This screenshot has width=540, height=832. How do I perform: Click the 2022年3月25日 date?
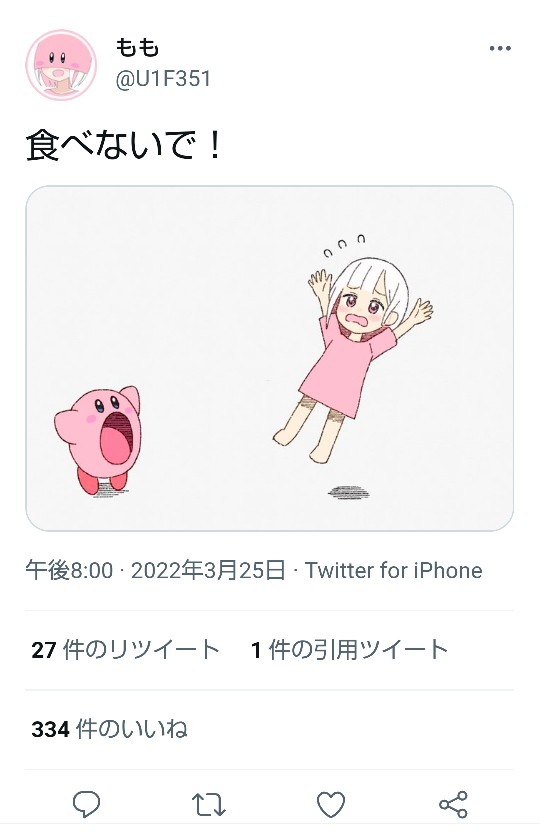pyautogui.click(x=208, y=571)
